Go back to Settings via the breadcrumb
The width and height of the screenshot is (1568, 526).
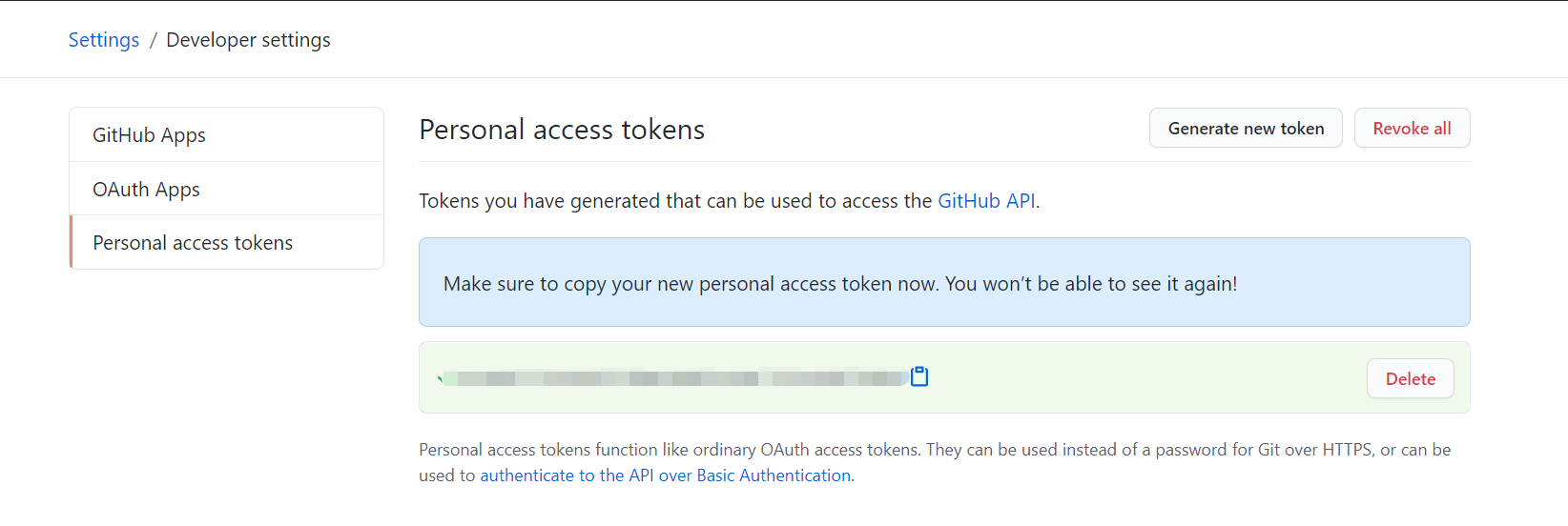tap(104, 40)
